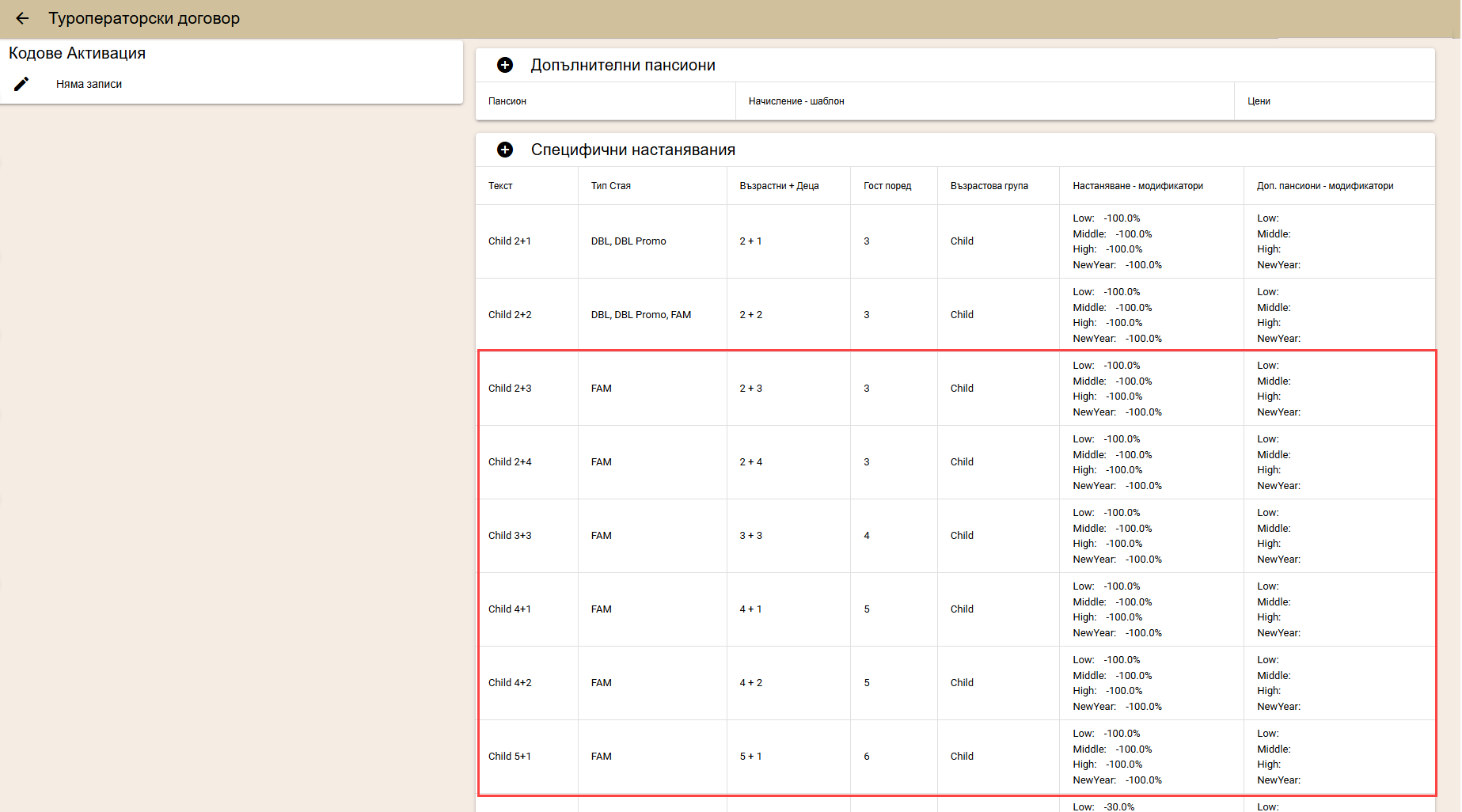Viewport: 1462px width, 812px height.
Task: Add new Специфични настанявания entry
Action: click(x=505, y=150)
